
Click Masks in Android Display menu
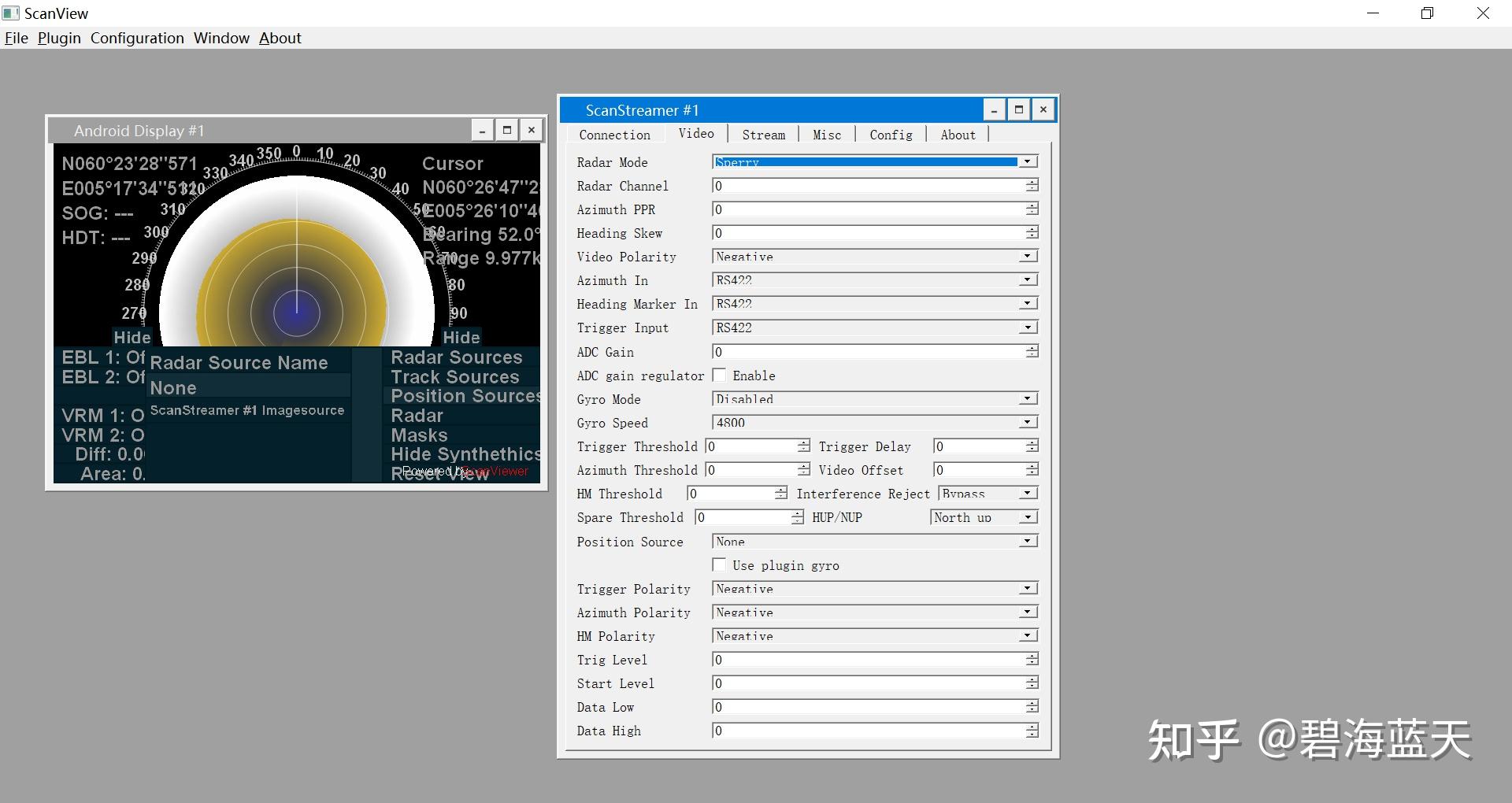419,435
